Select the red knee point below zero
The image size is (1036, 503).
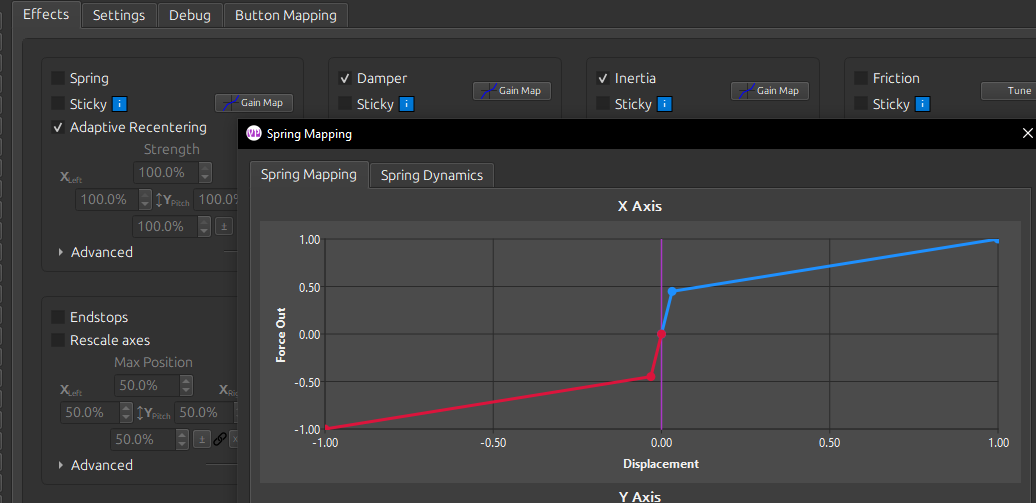point(651,377)
